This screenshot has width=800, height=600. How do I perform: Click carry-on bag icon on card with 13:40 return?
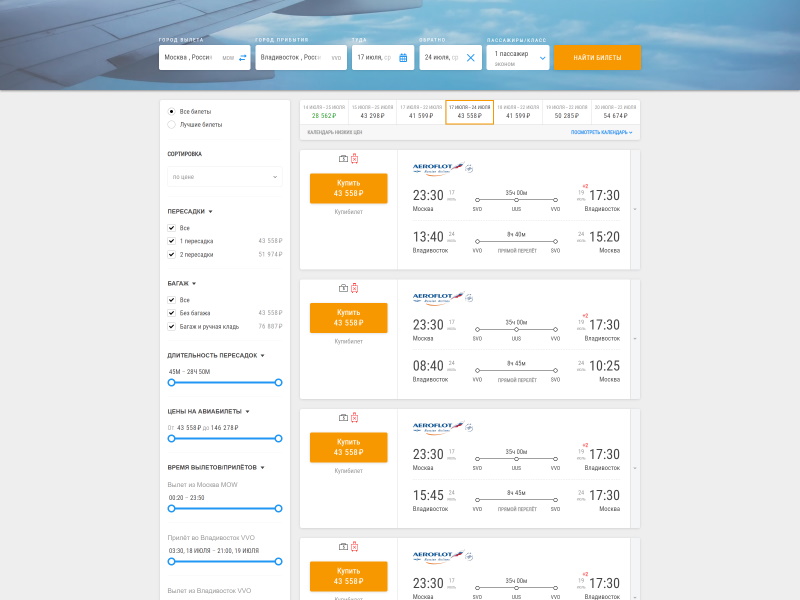point(343,159)
